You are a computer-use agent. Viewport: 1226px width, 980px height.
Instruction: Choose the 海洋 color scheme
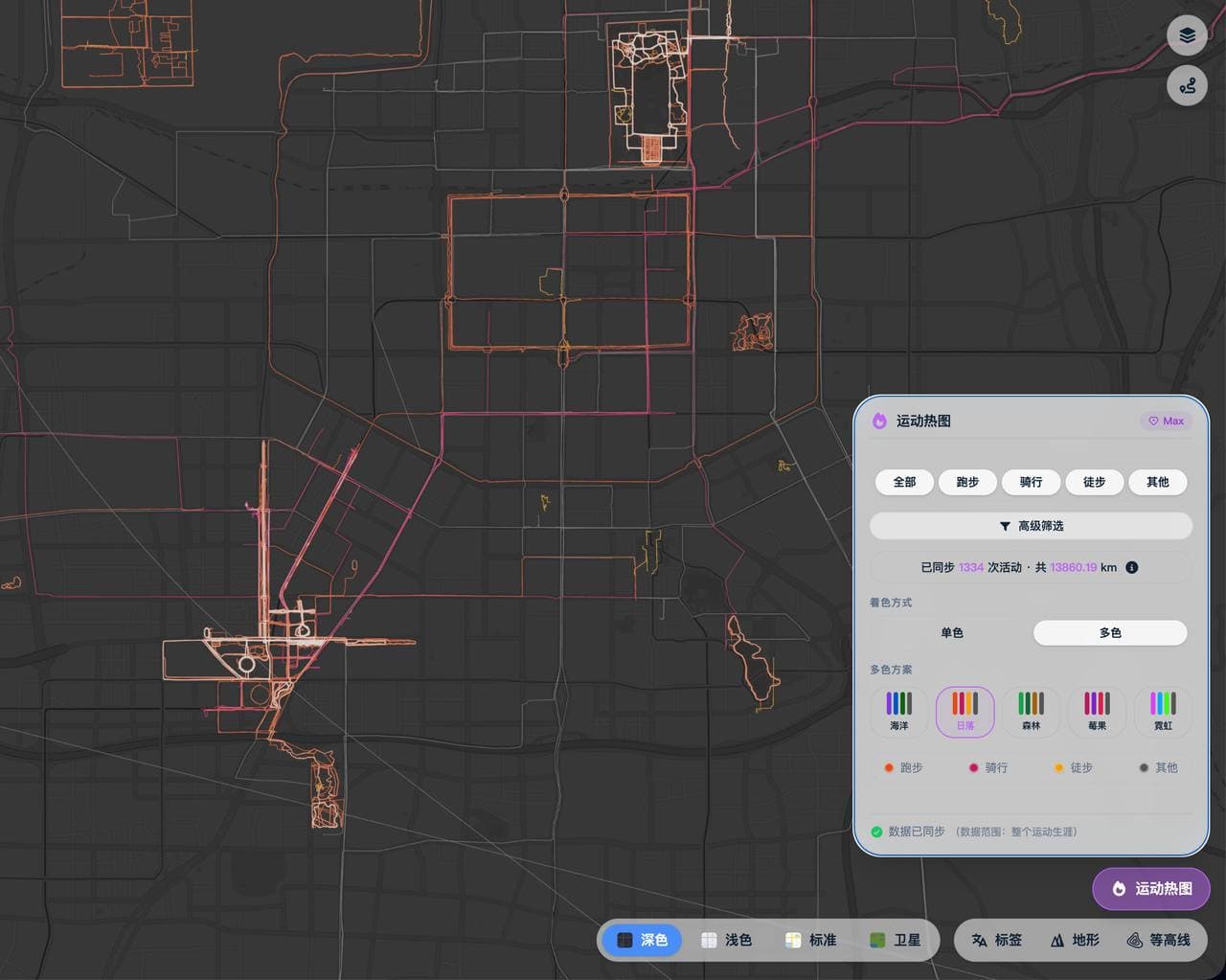click(x=898, y=712)
